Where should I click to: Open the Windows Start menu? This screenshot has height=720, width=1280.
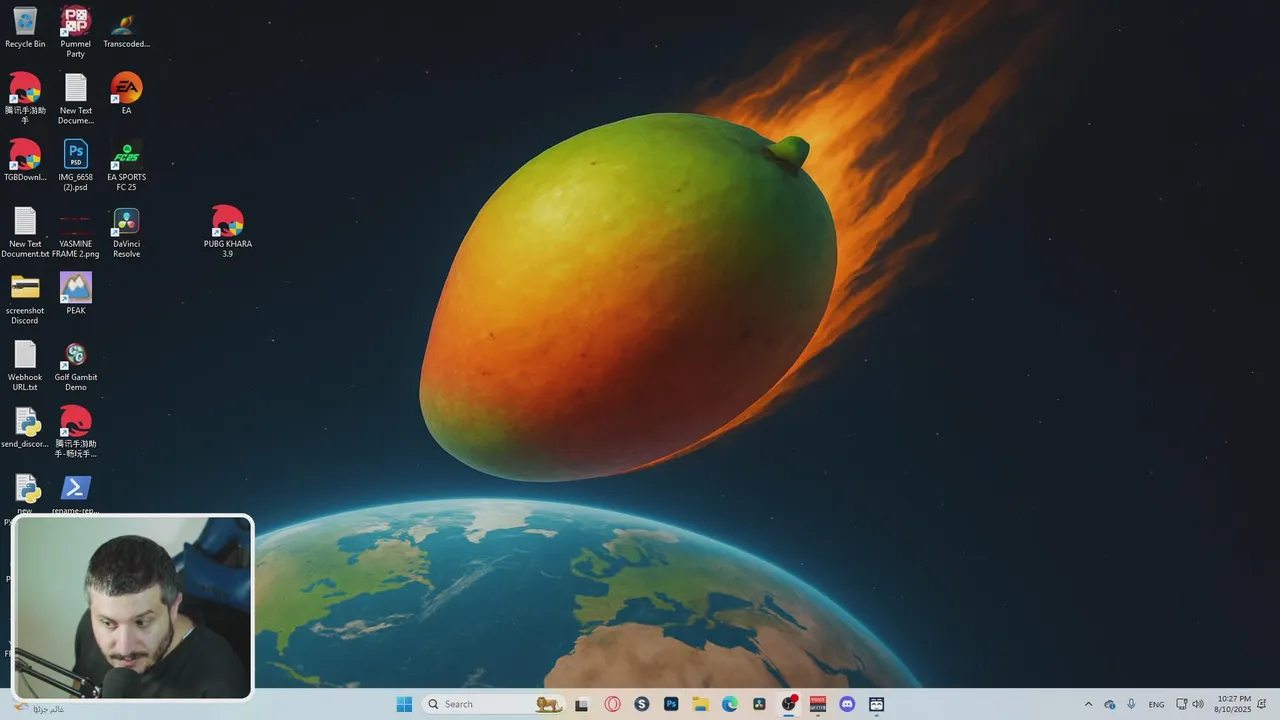[404, 704]
